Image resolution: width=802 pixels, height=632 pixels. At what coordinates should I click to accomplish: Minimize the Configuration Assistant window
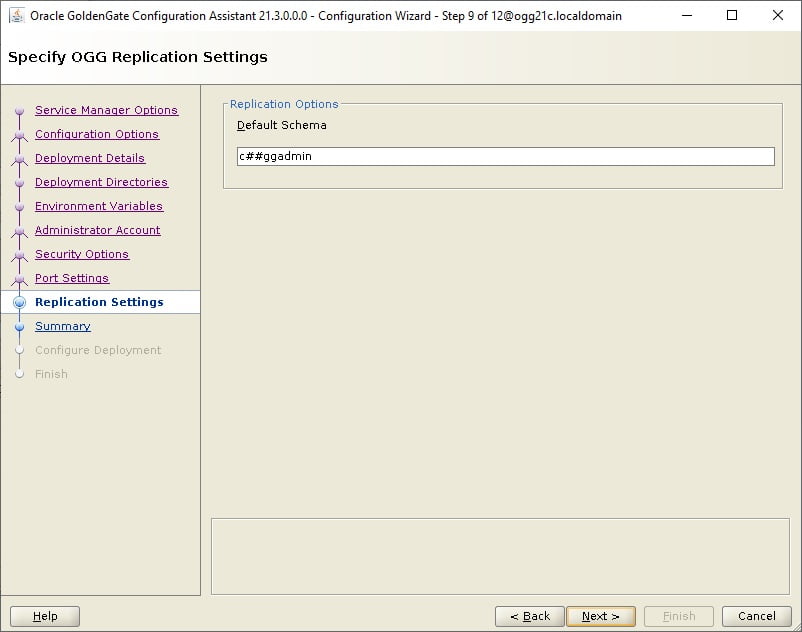[687, 15]
